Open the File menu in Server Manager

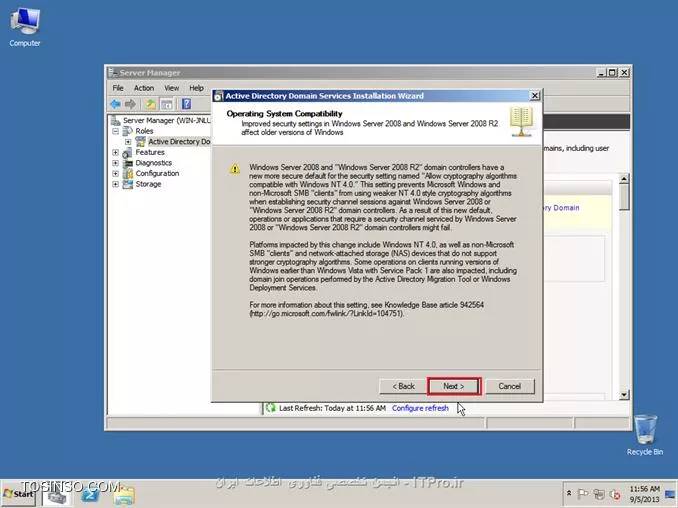coord(118,88)
